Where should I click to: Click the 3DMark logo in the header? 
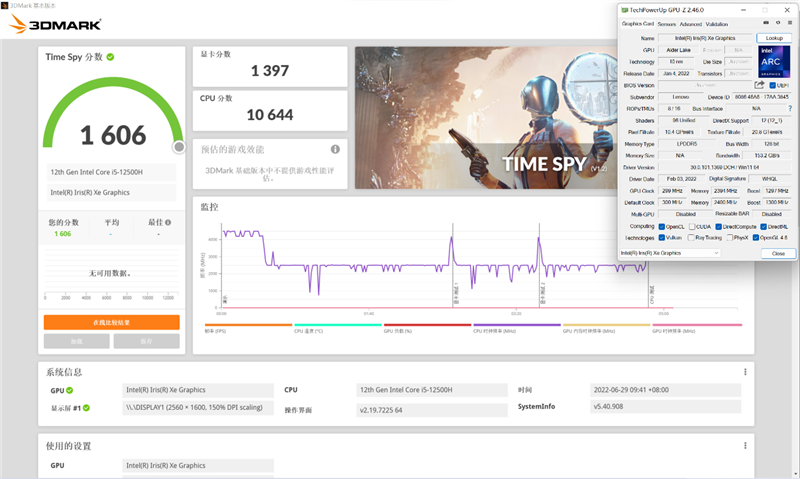55,24
